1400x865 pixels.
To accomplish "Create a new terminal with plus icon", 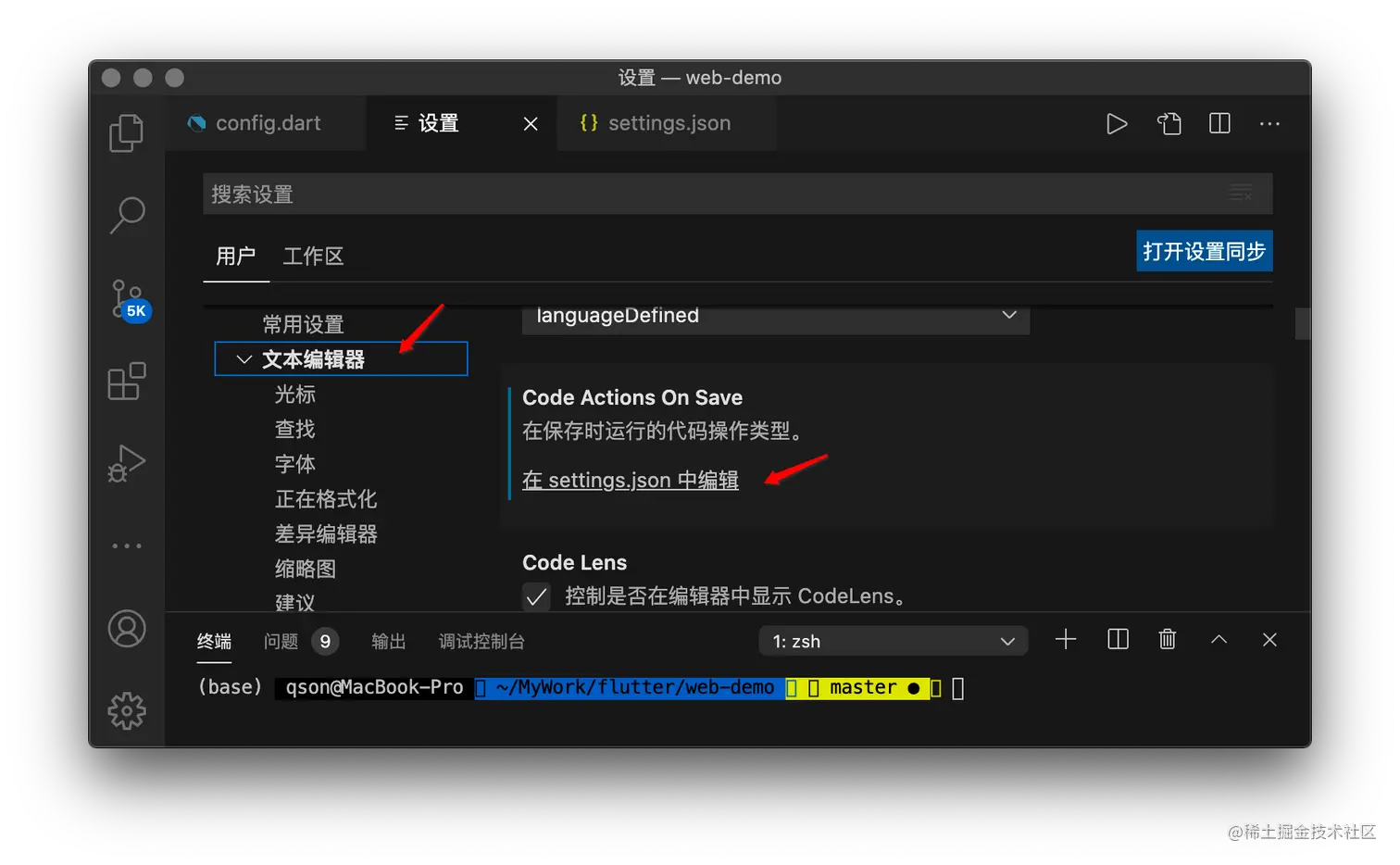I will tap(1066, 639).
